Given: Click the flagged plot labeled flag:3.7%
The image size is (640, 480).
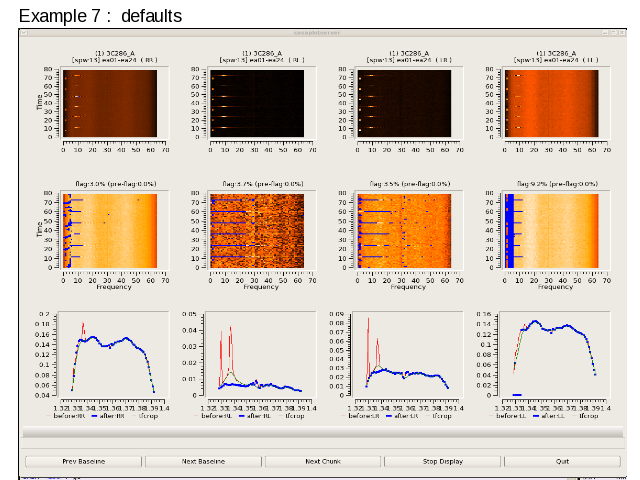Looking at the screenshot, I should coord(257,231).
